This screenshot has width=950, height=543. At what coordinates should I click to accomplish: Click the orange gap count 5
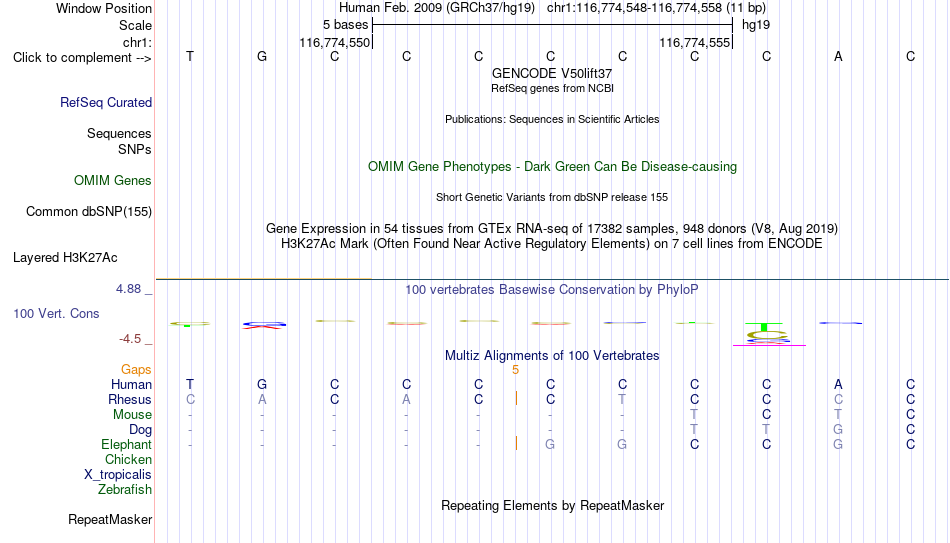(x=516, y=370)
